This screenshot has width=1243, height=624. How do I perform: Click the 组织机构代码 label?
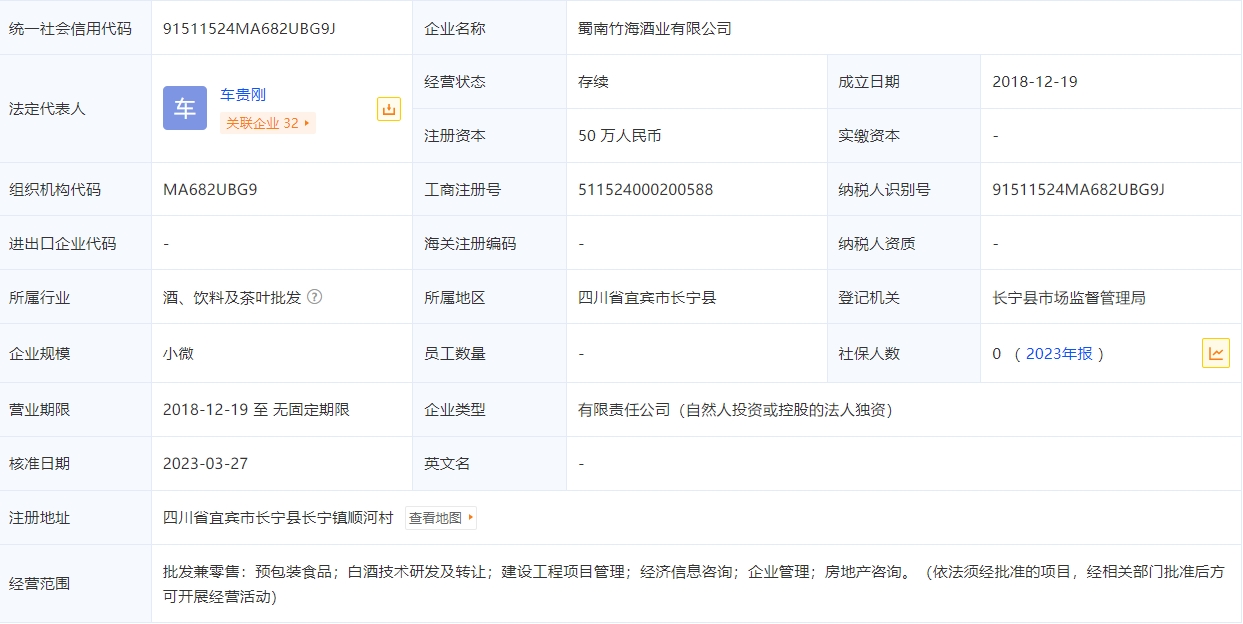point(55,190)
